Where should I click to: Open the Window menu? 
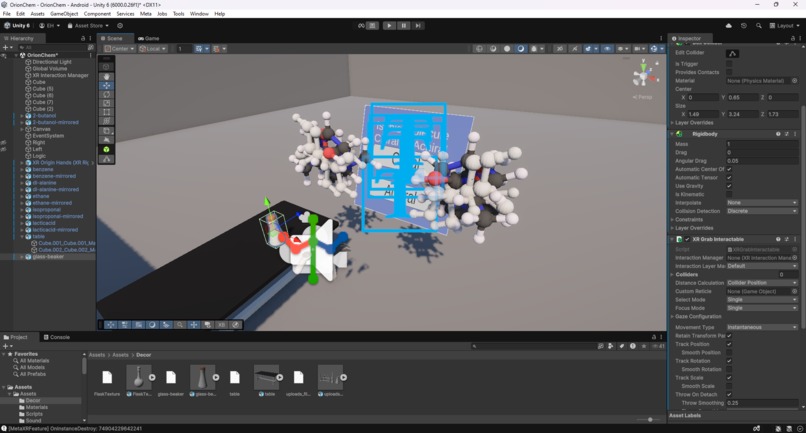coord(199,14)
